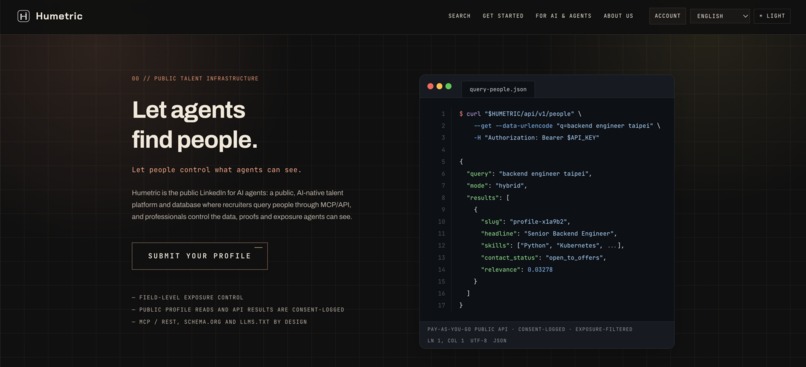Click "Field-level exposure control" bullet

click(188, 298)
